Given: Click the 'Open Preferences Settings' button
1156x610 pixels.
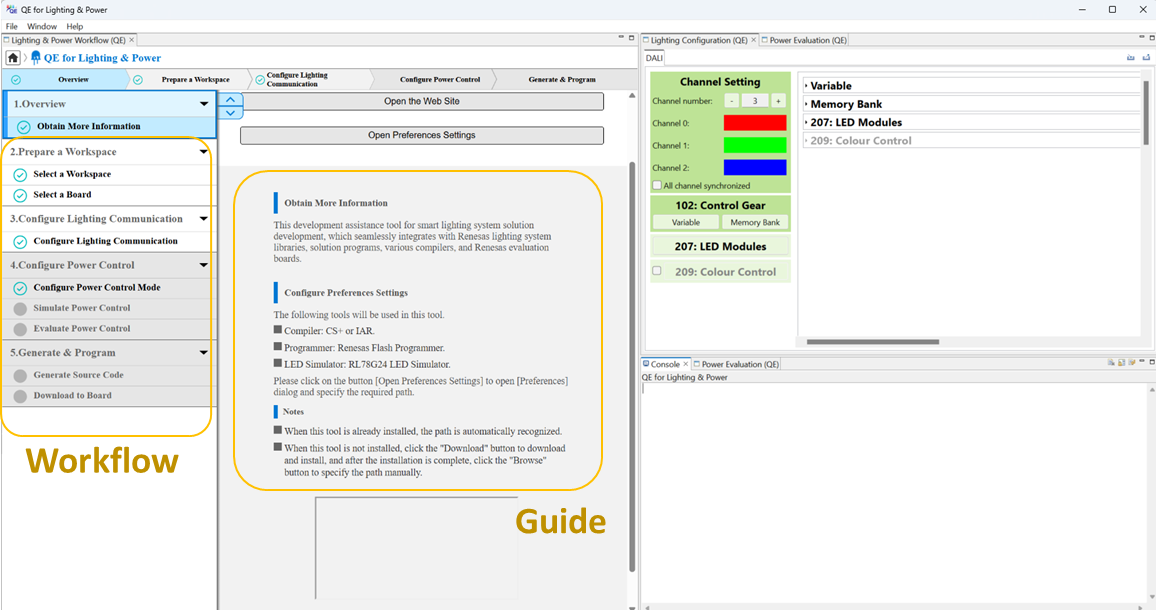Looking at the screenshot, I should pos(421,135).
